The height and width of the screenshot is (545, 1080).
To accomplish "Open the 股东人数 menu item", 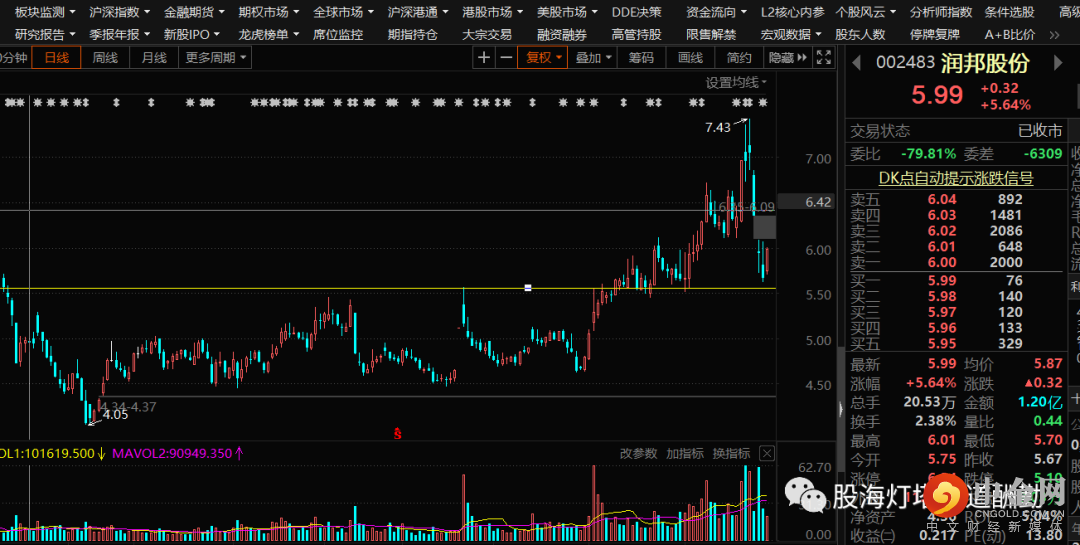I will pyautogui.click(x=860, y=34).
